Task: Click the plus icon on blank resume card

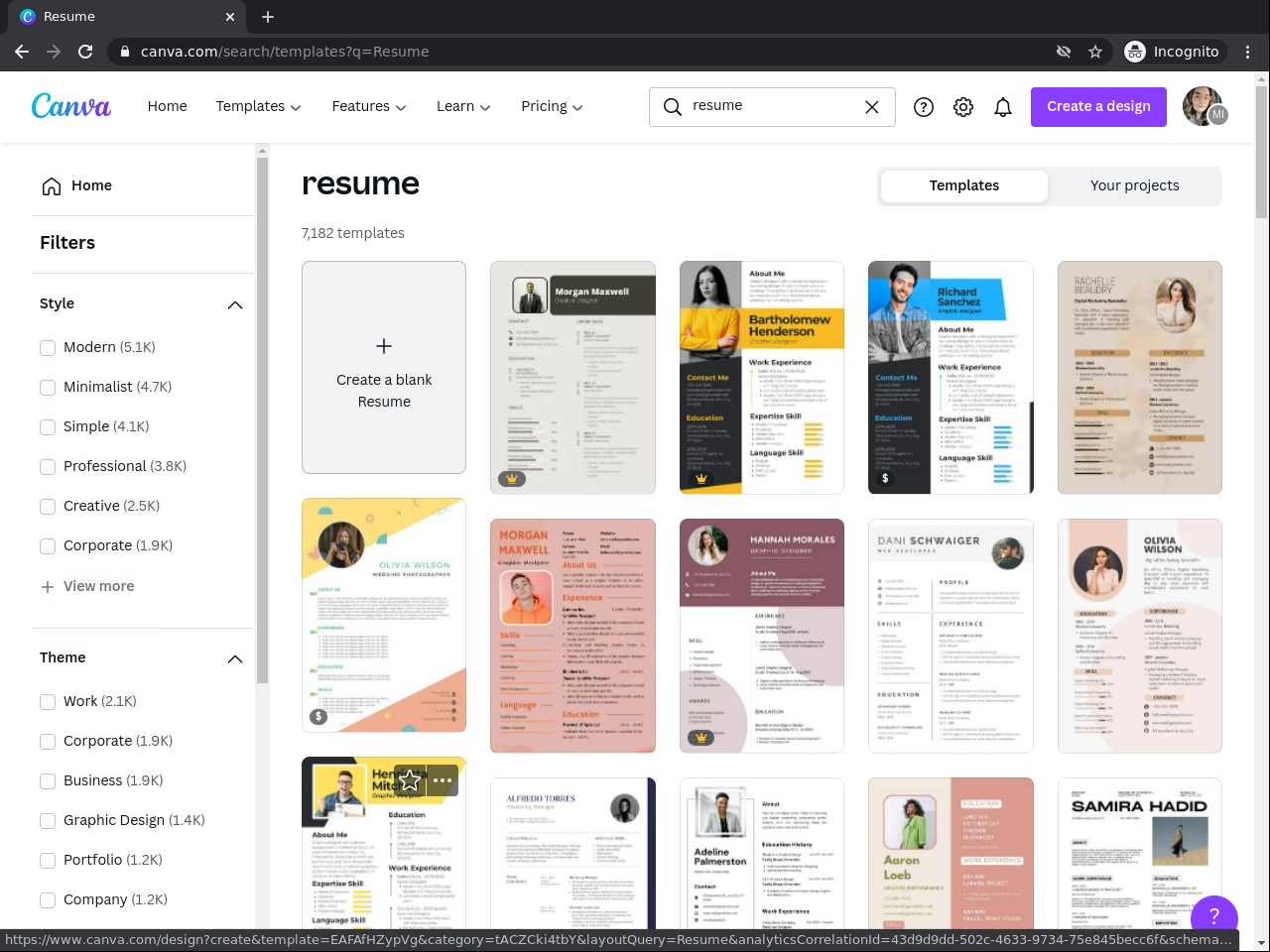Action: pyautogui.click(x=384, y=346)
